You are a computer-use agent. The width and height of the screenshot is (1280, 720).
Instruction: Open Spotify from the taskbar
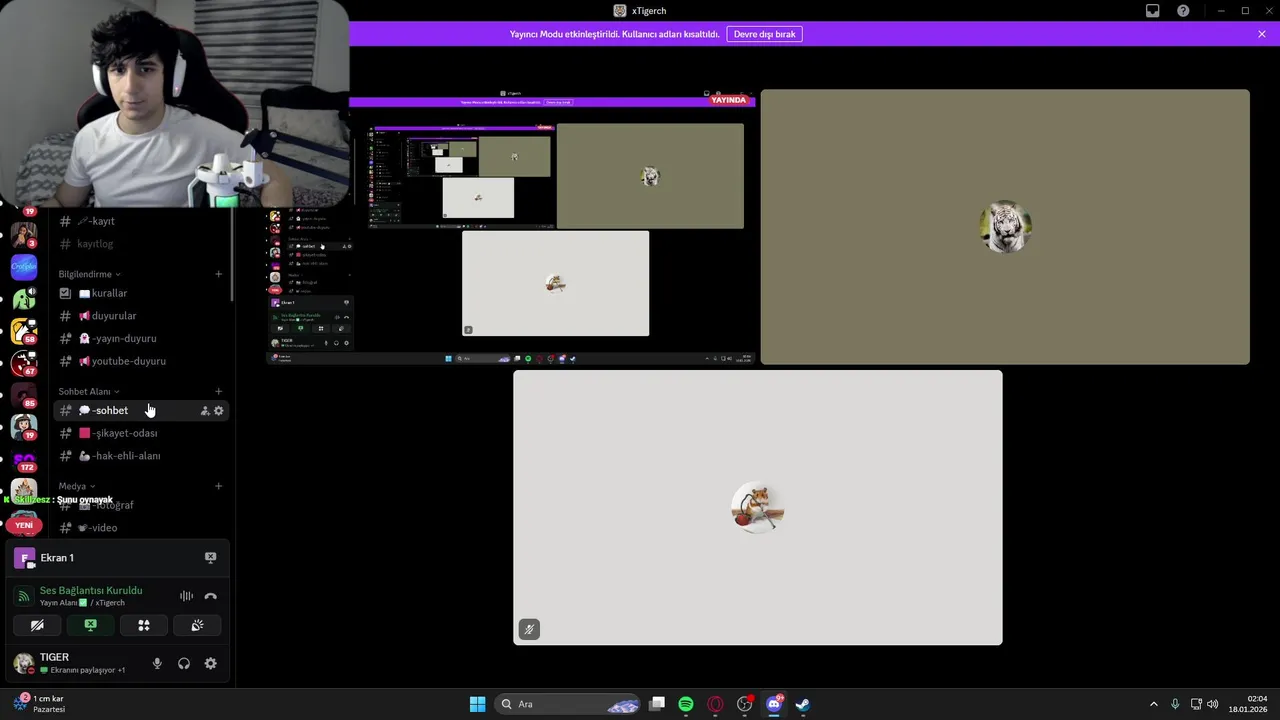(686, 704)
